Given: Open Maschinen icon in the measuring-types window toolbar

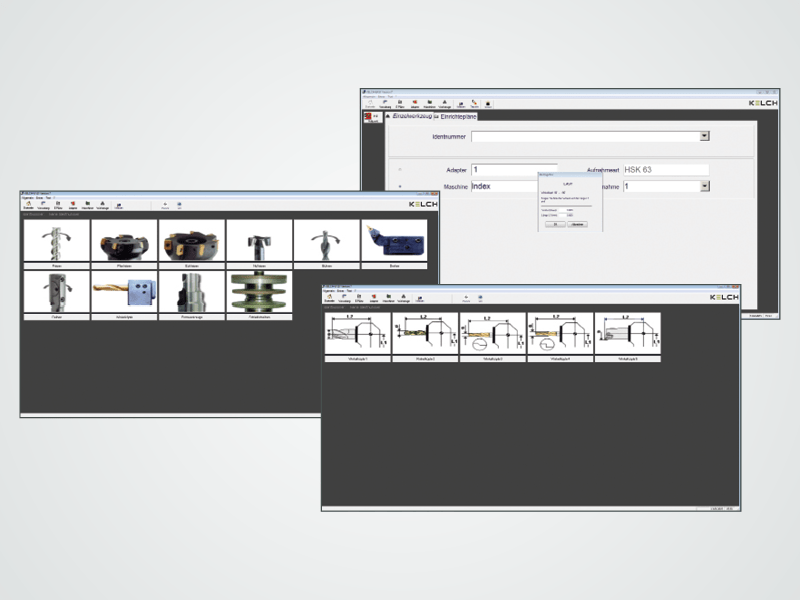Looking at the screenshot, I should click(x=389, y=298).
